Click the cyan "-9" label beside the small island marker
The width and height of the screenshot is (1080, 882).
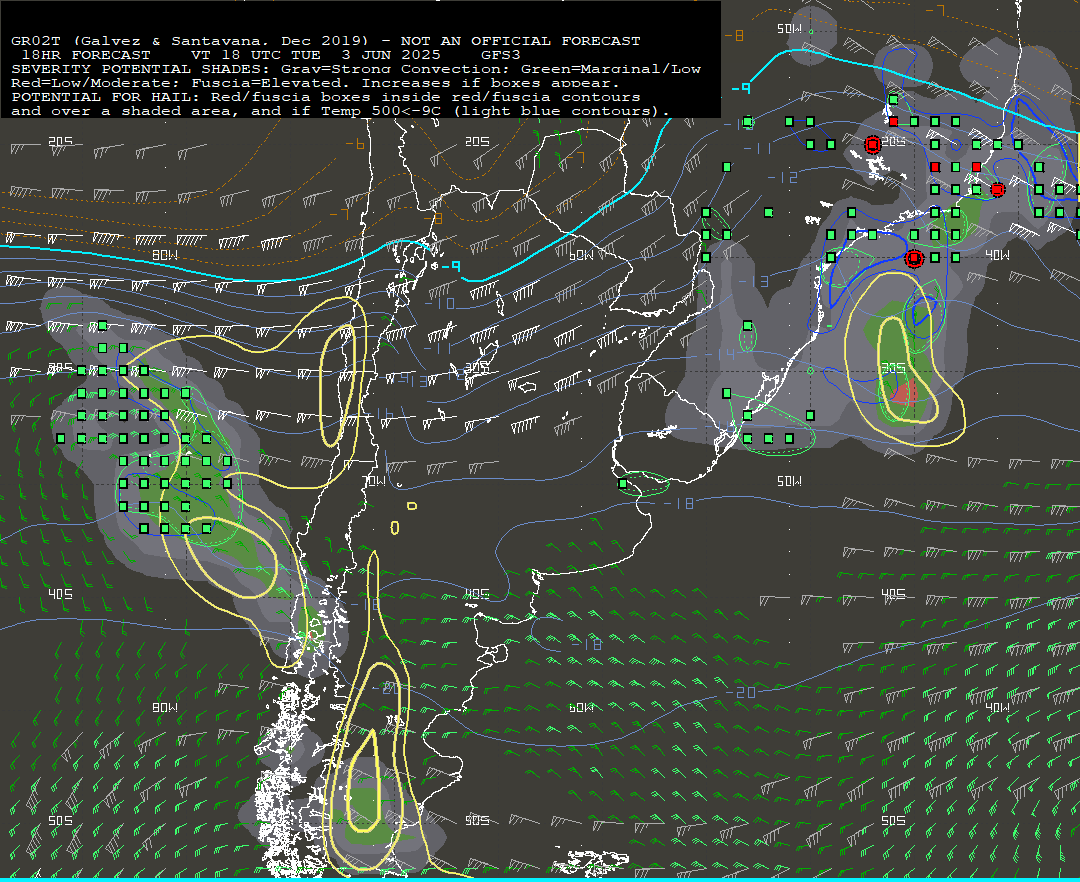pyautogui.click(x=450, y=266)
